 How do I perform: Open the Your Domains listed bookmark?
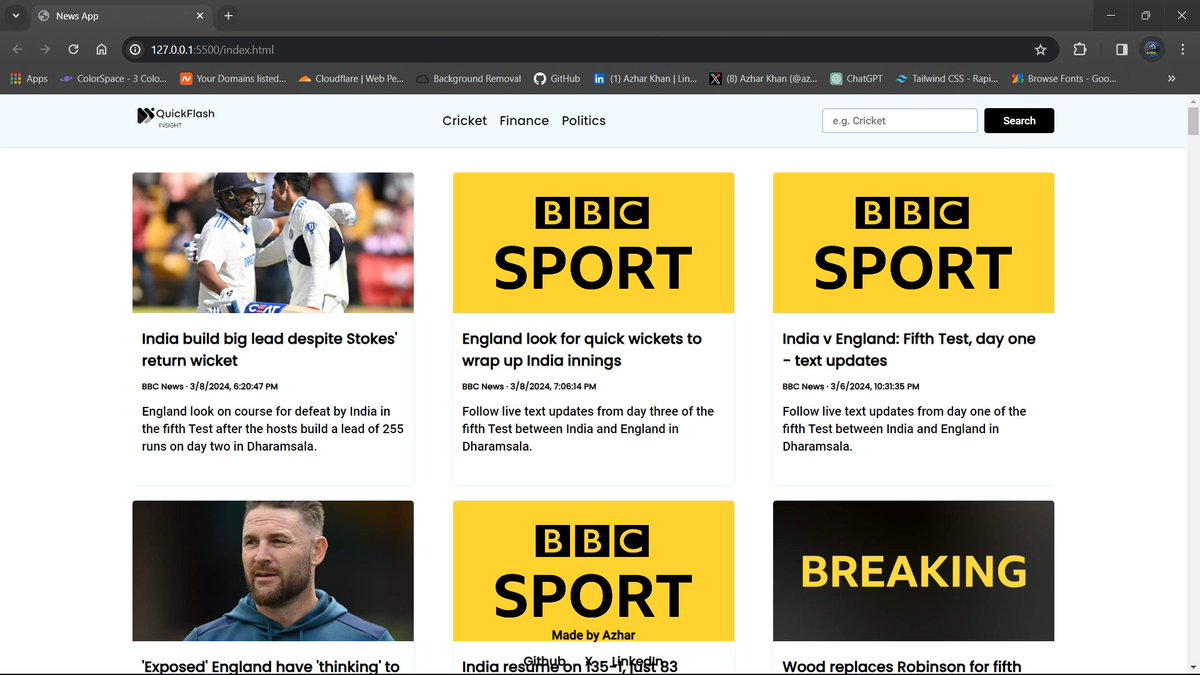coord(233,78)
